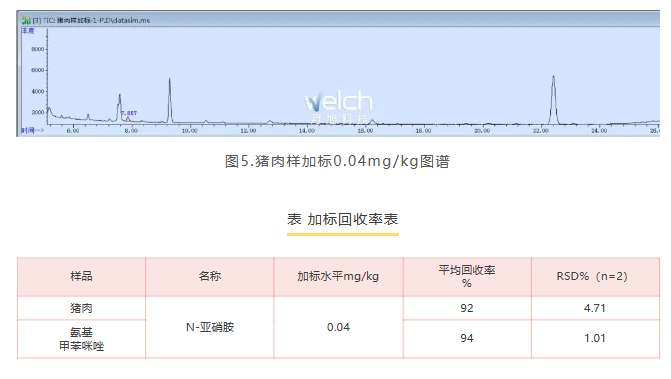The image size is (671, 379).
Task: Click the peak near 9.3 minutes
Action: tap(170, 100)
